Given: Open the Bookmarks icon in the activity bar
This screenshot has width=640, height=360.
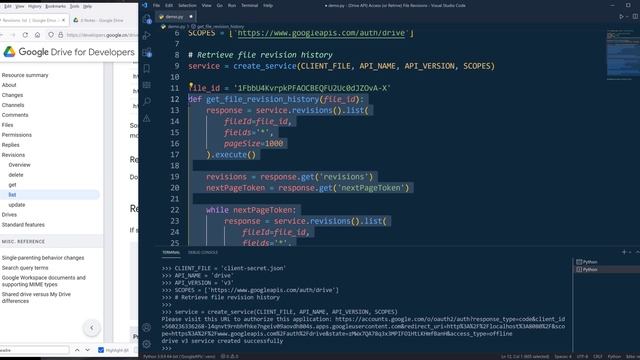Looking at the screenshot, I should 147,69.
